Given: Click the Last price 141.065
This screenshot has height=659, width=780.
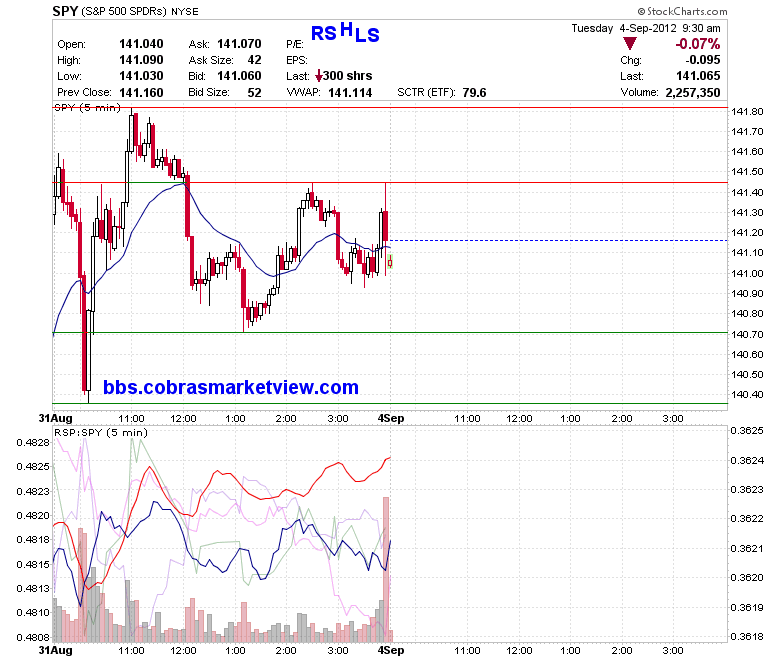Looking at the screenshot, I should click(x=698, y=76).
